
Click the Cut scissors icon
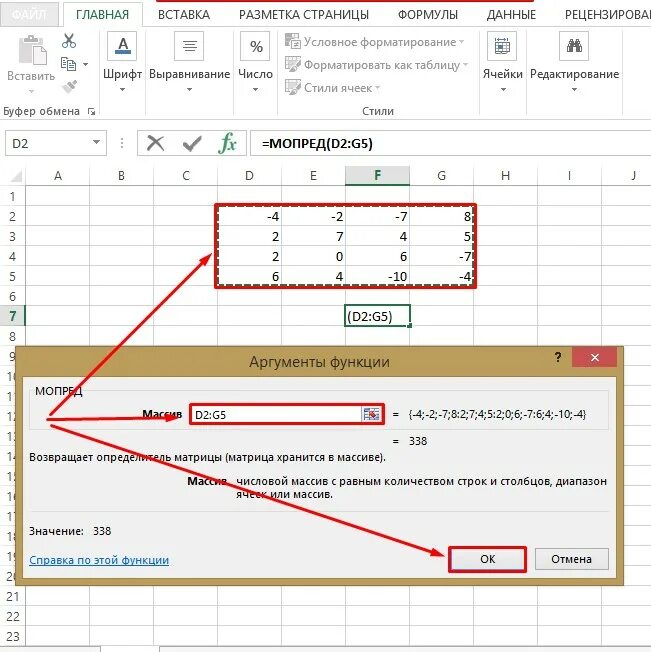(x=69, y=41)
